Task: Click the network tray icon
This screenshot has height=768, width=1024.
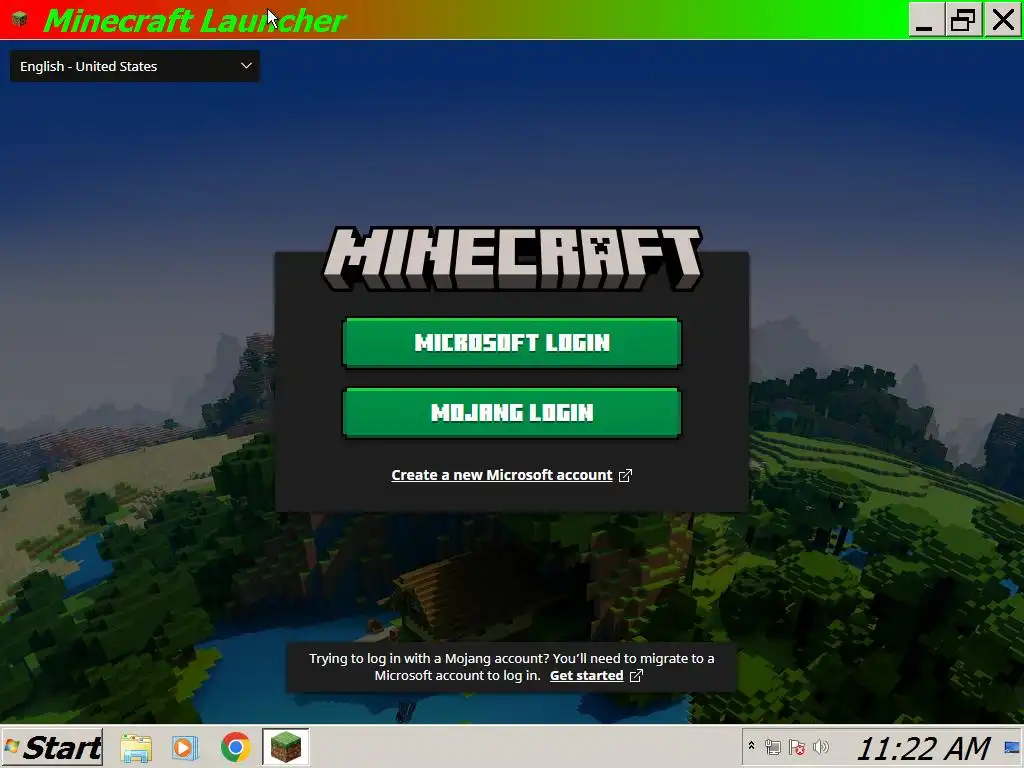Action: (773, 747)
